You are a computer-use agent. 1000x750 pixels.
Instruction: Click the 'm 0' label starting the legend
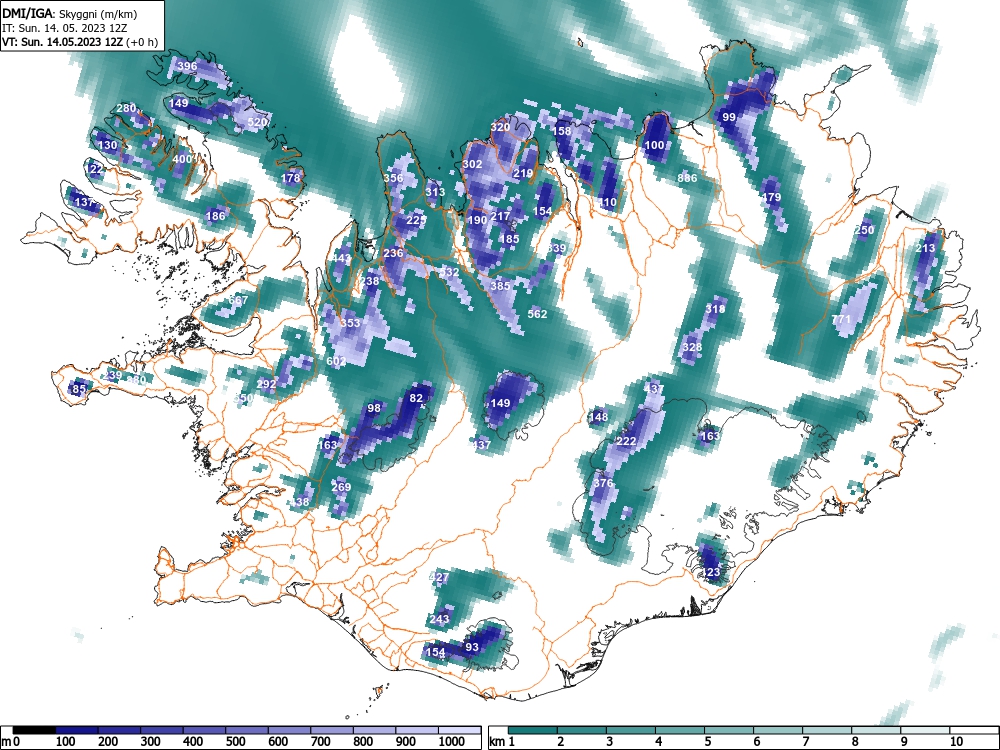[x=11, y=742]
